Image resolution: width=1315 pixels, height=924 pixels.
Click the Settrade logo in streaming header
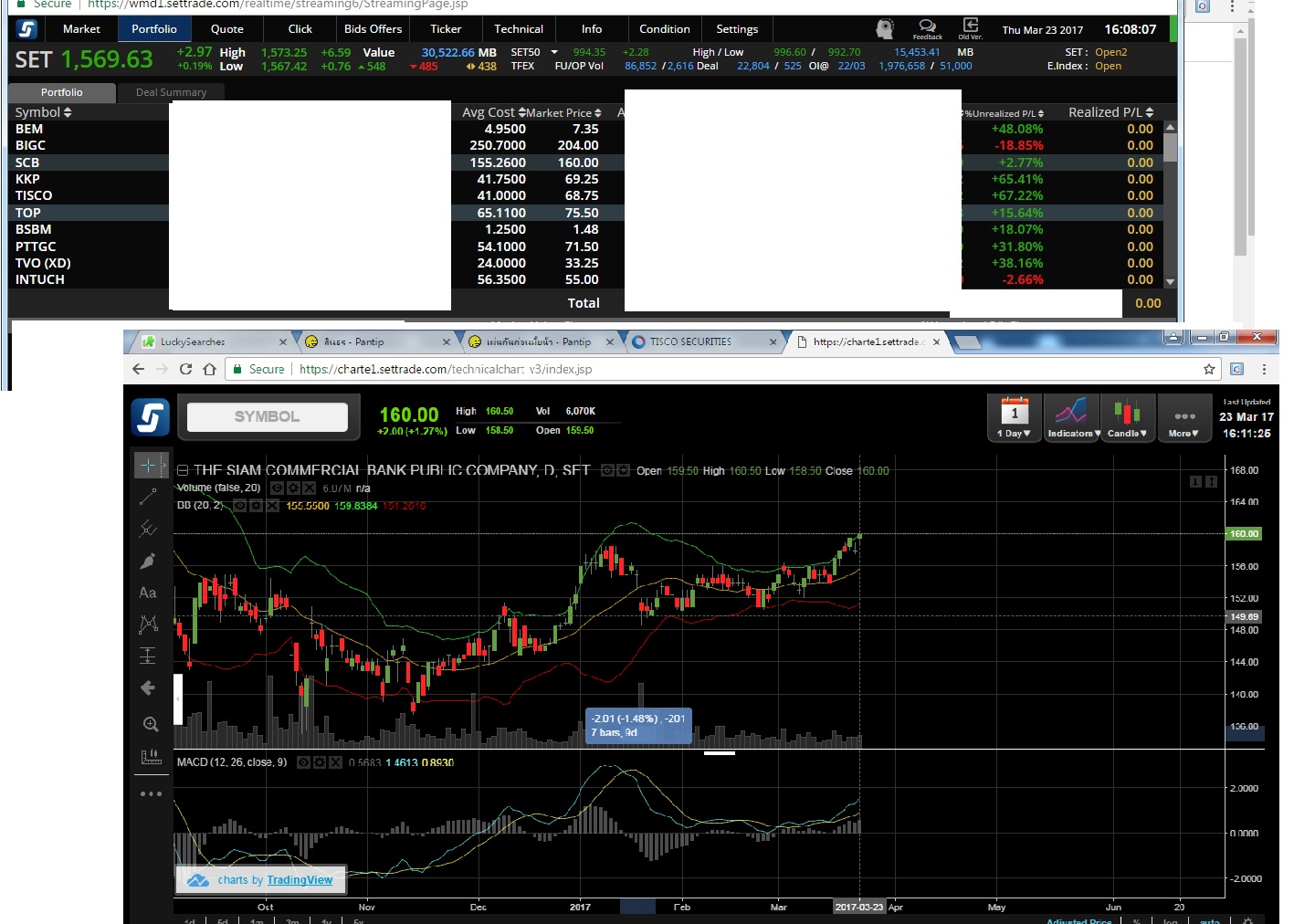[x=26, y=29]
